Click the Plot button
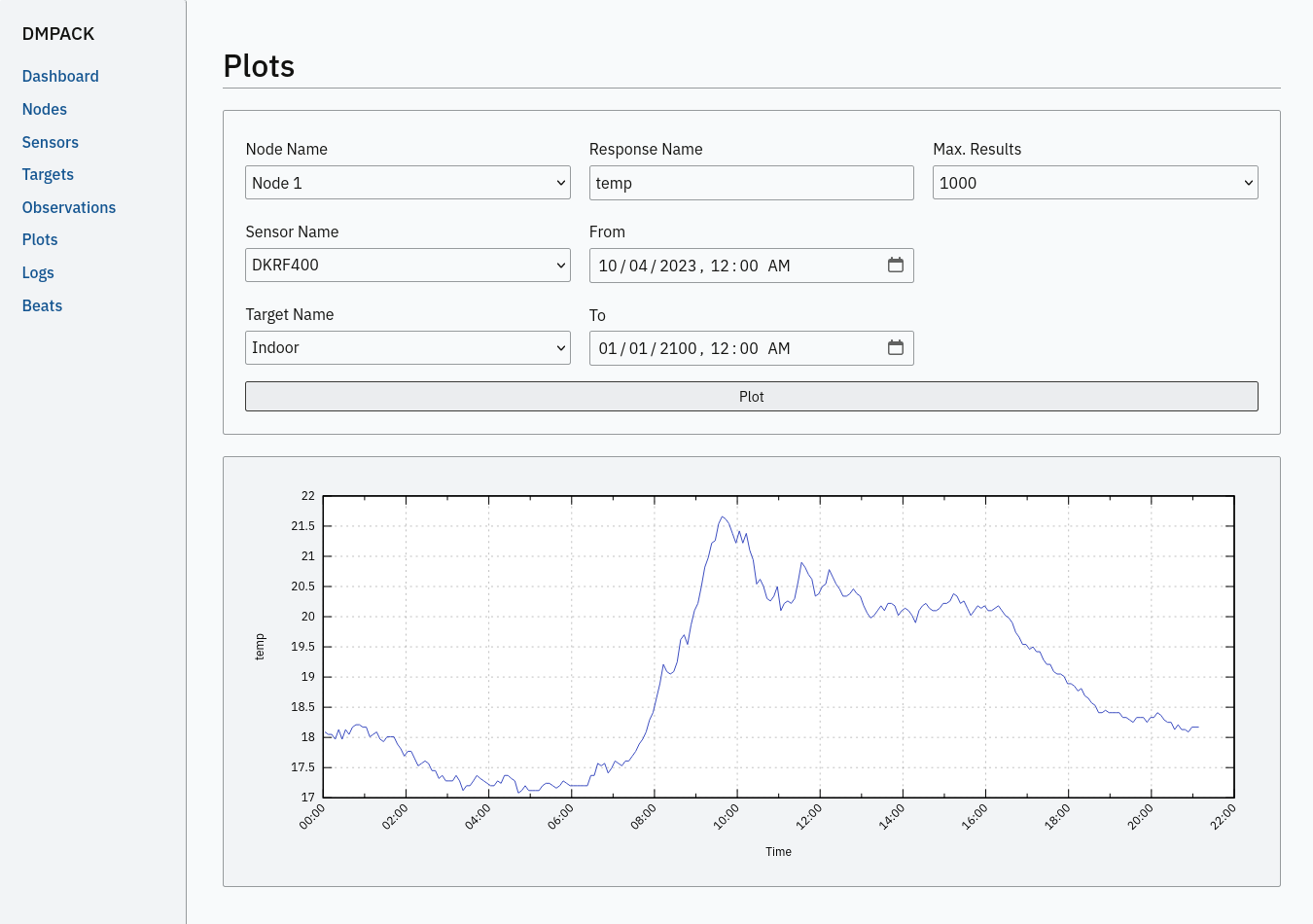 click(x=751, y=397)
